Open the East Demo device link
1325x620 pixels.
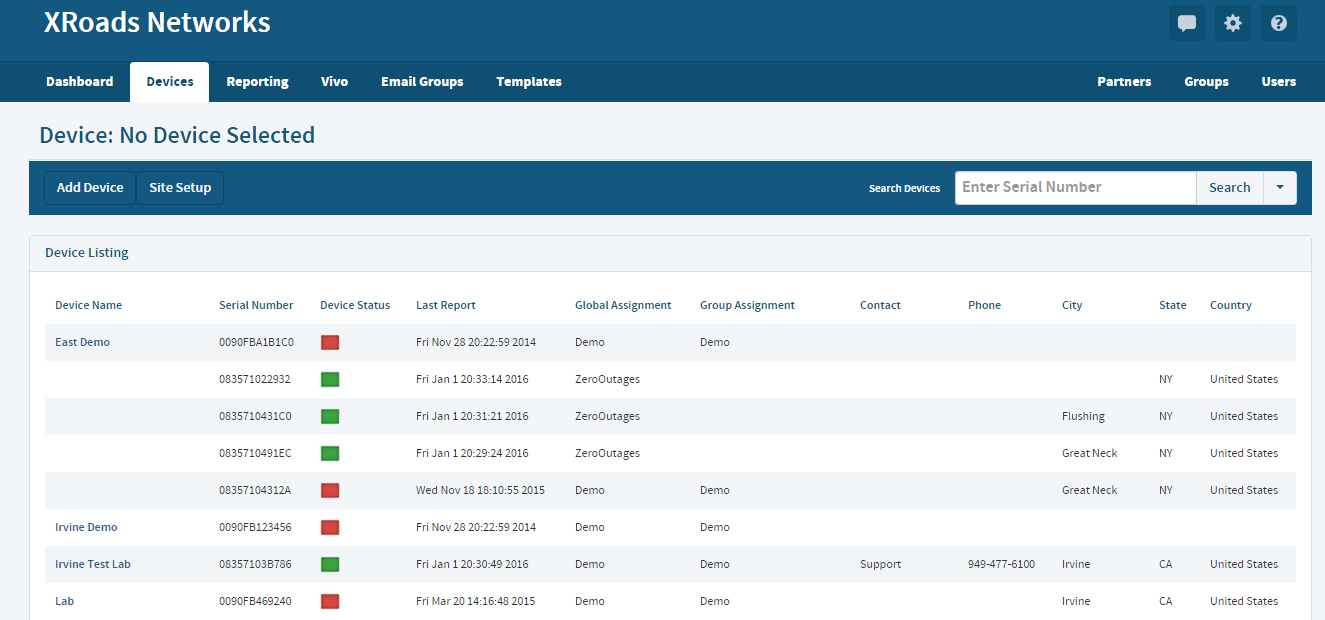pos(82,342)
